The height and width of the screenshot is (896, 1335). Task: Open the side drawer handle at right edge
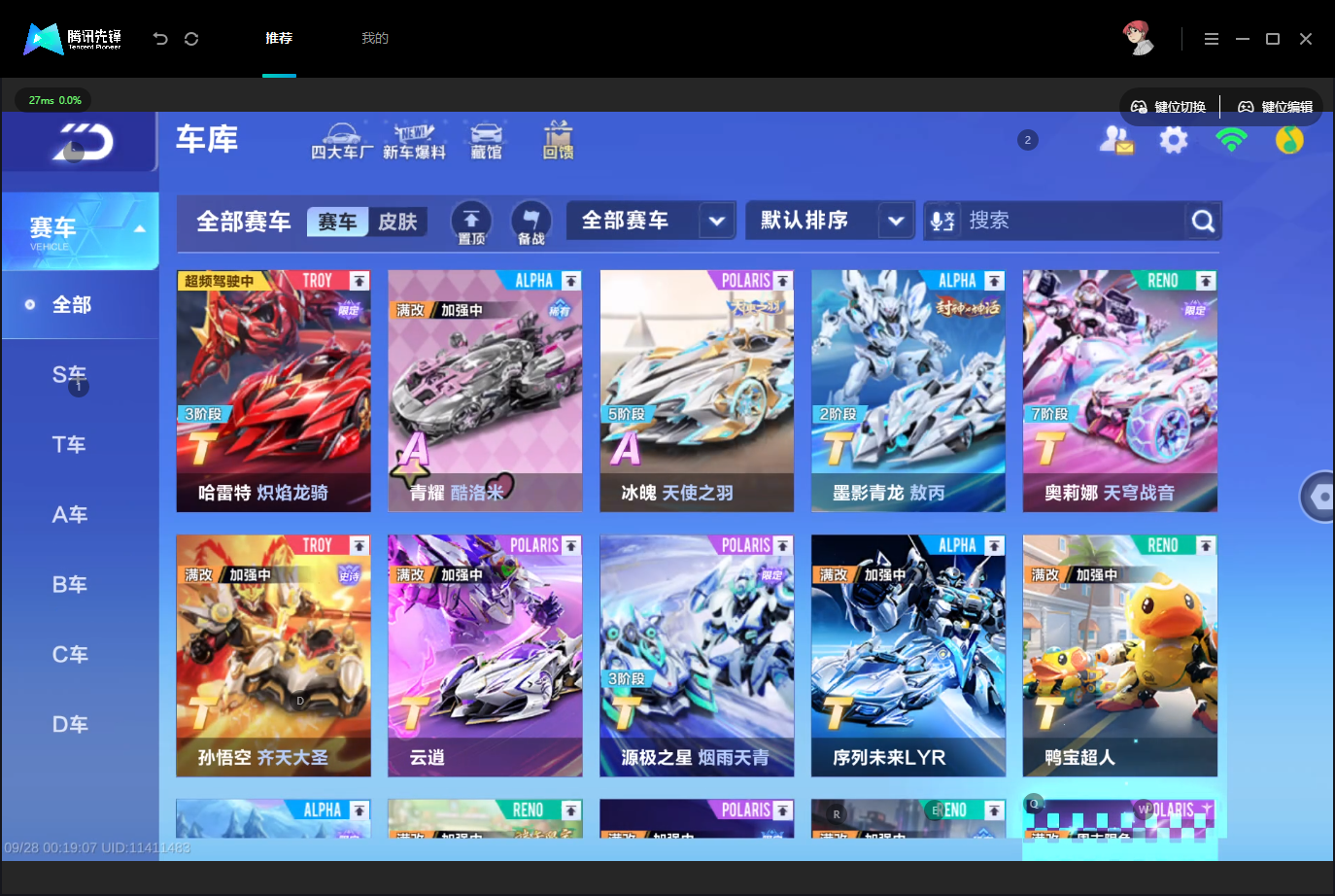(x=1318, y=497)
